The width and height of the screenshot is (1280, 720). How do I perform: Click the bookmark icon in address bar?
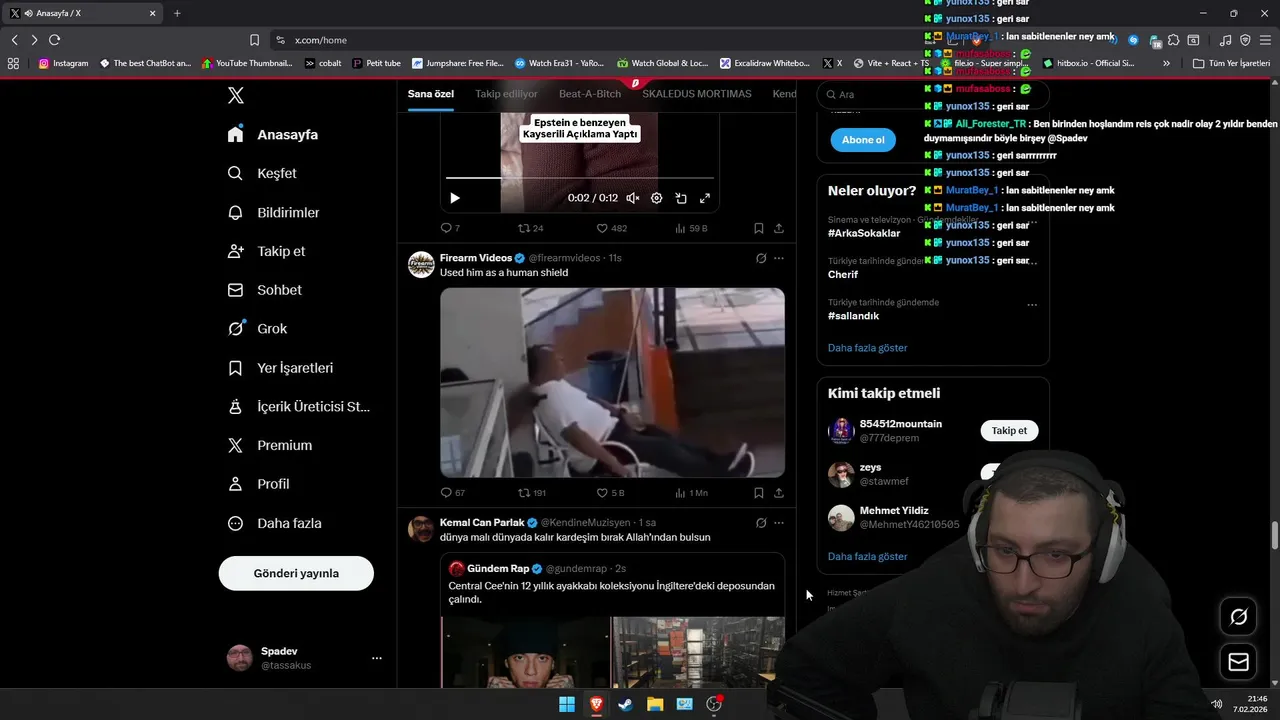(x=254, y=40)
